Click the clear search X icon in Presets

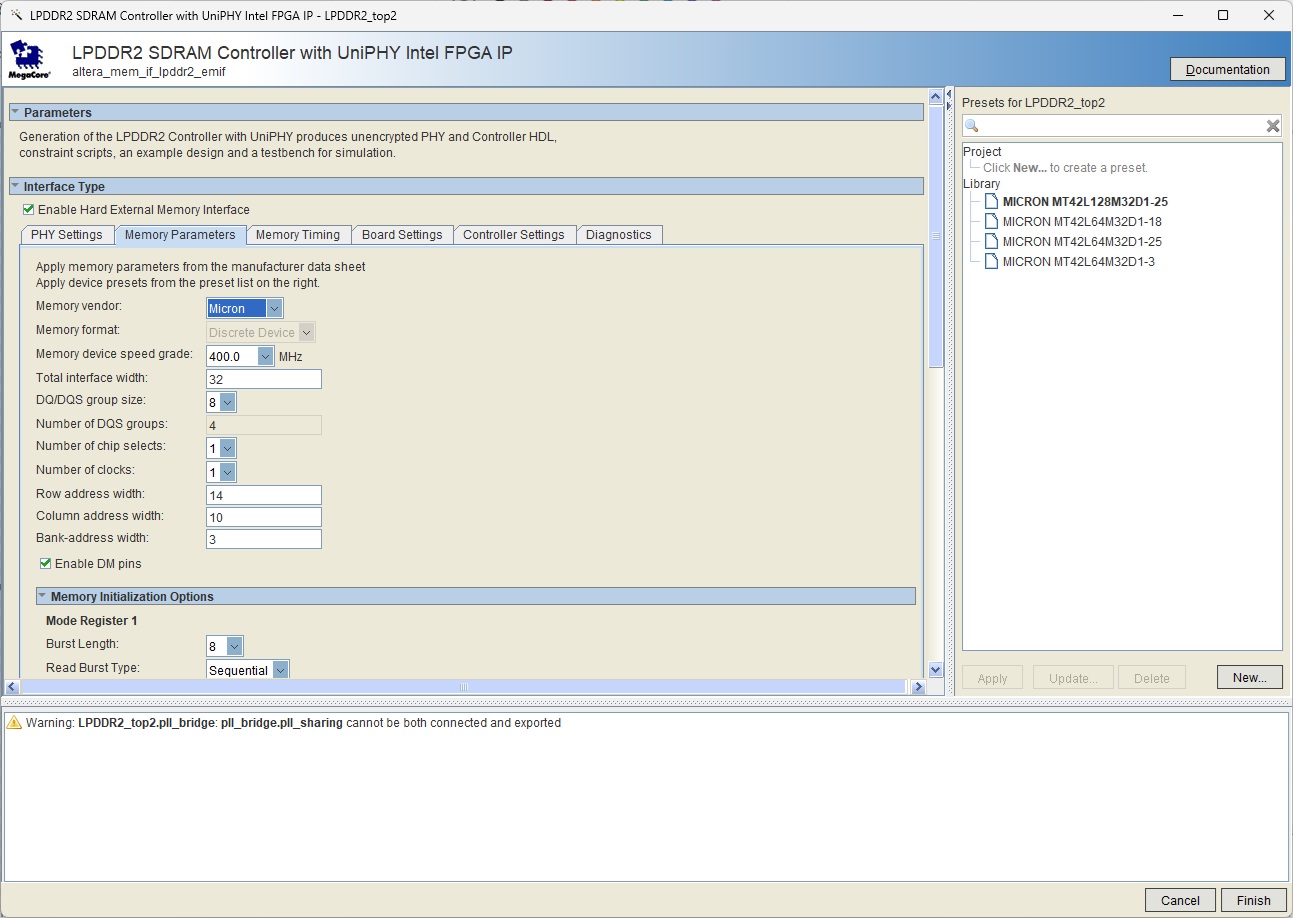point(1272,126)
